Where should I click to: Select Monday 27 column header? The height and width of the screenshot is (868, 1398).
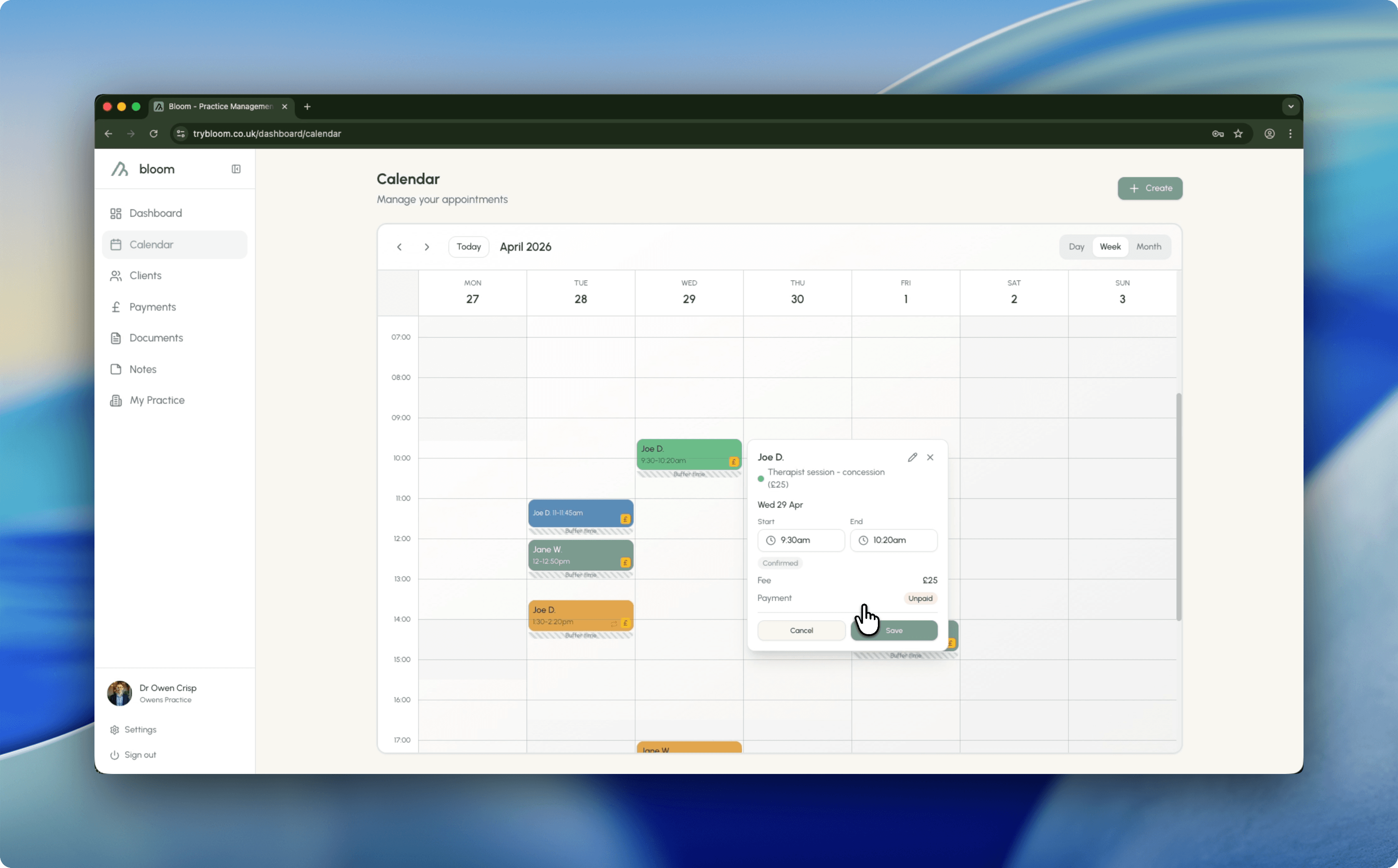473,293
